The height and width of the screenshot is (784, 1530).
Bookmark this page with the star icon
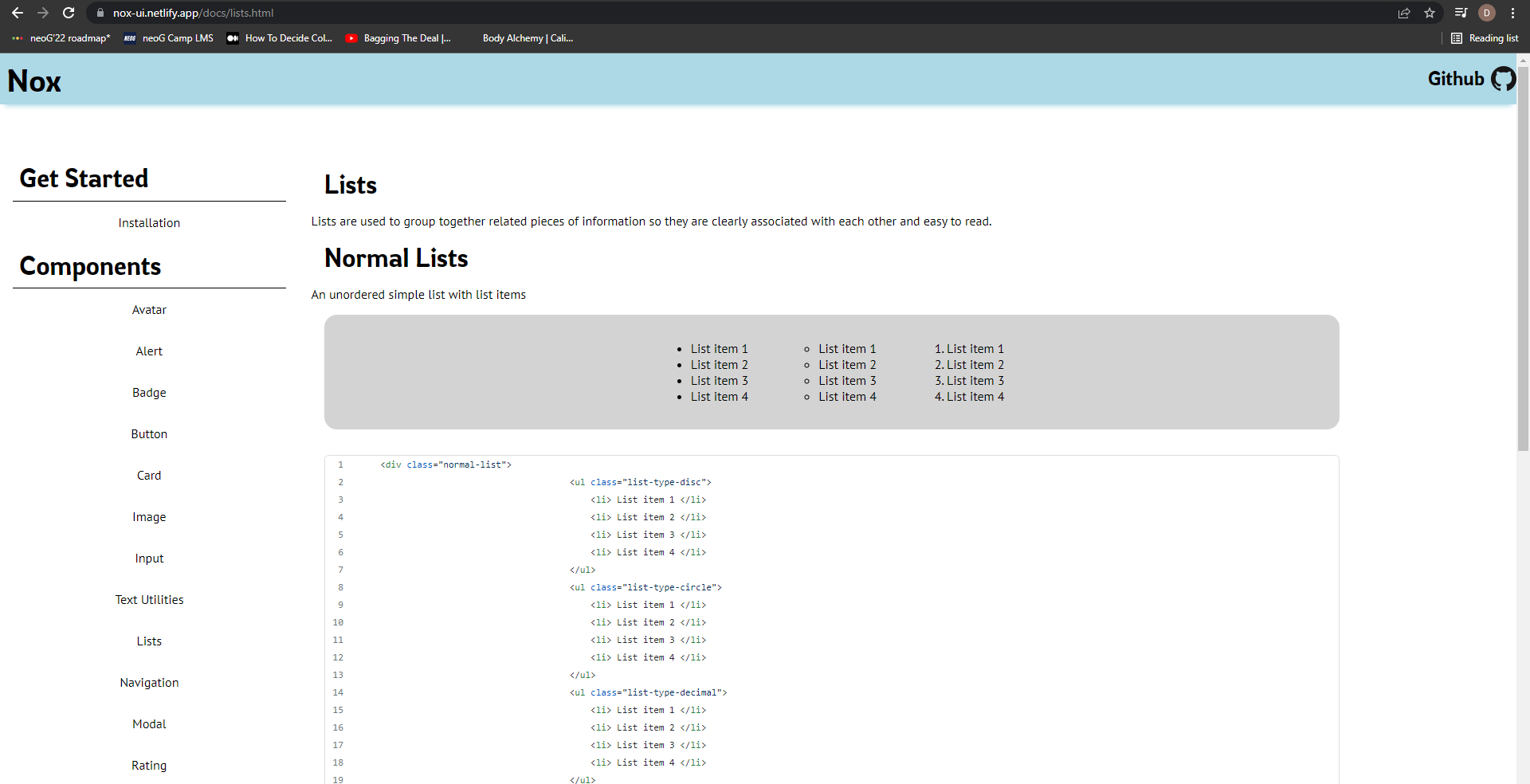[x=1430, y=13]
